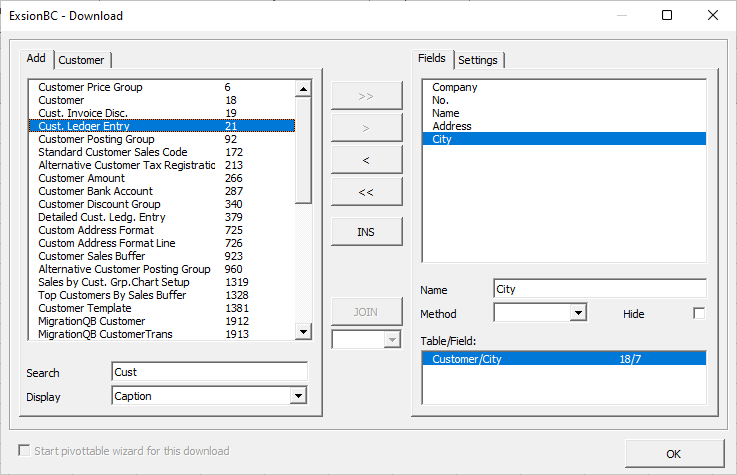The width and height of the screenshot is (737, 475).
Task: Click the remove-all << button
Action: pos(367,192)
